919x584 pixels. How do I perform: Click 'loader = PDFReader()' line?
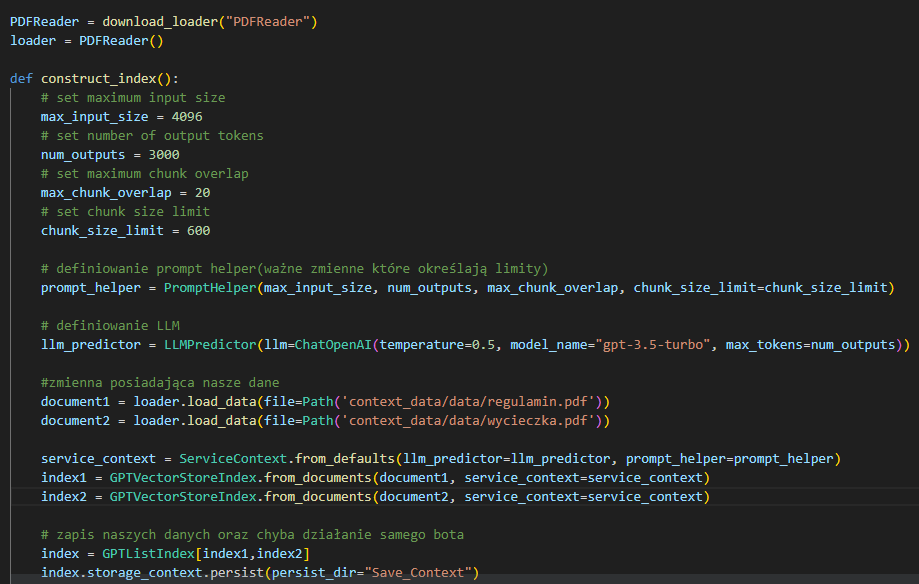[x=87, y=41]
